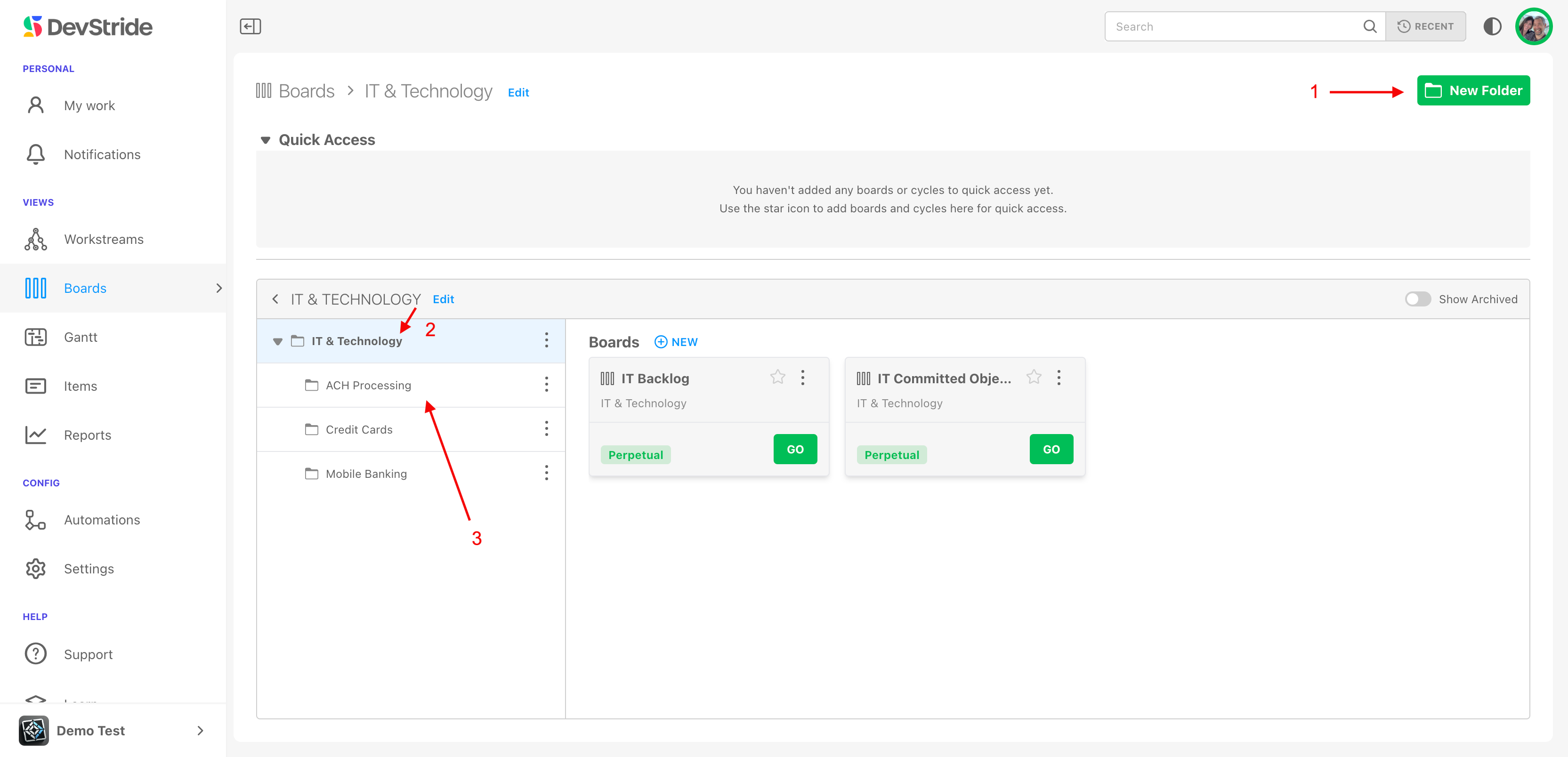
Task: Open Workstreams in the sidebar
Action: pyautogui.click(x=104, y=239)
